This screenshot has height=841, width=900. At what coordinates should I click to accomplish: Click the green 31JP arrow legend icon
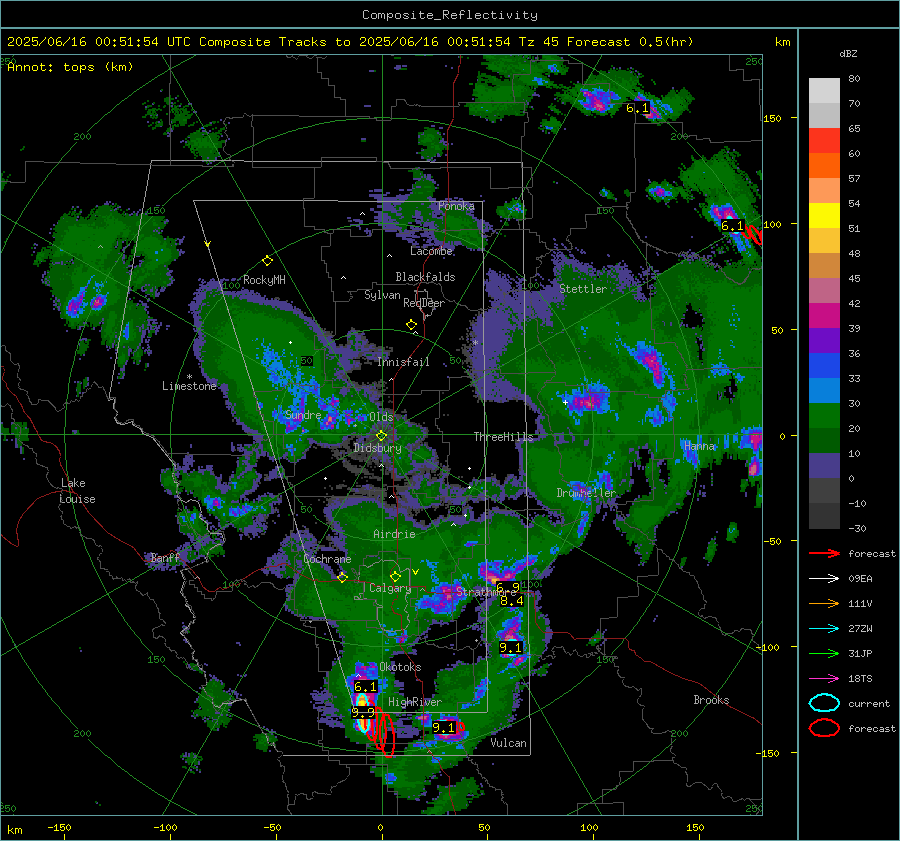pos(824,653)
